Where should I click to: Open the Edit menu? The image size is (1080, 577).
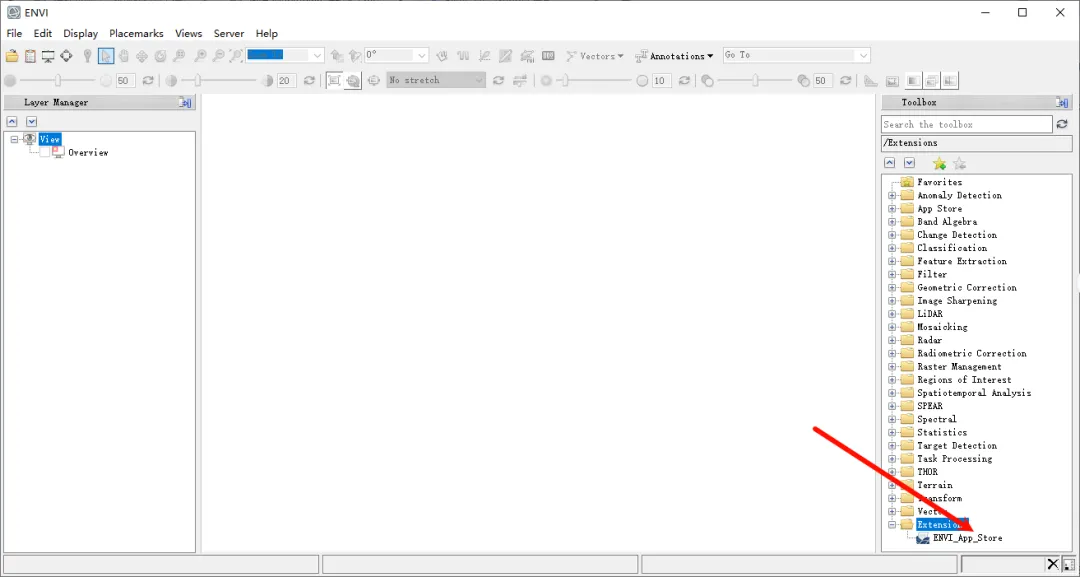[x=43, y=33]
